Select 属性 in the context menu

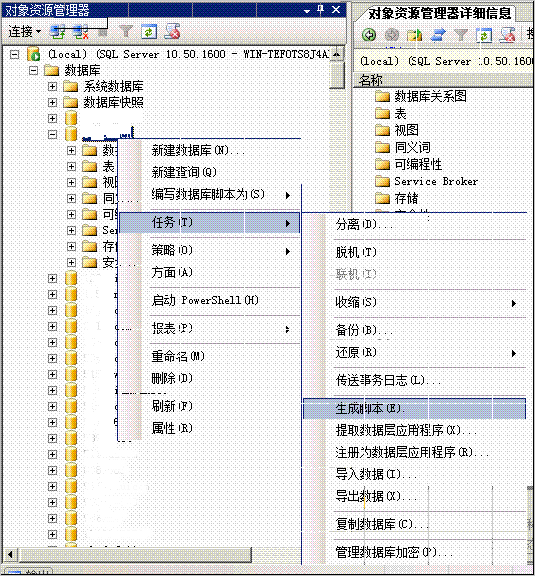172,428
